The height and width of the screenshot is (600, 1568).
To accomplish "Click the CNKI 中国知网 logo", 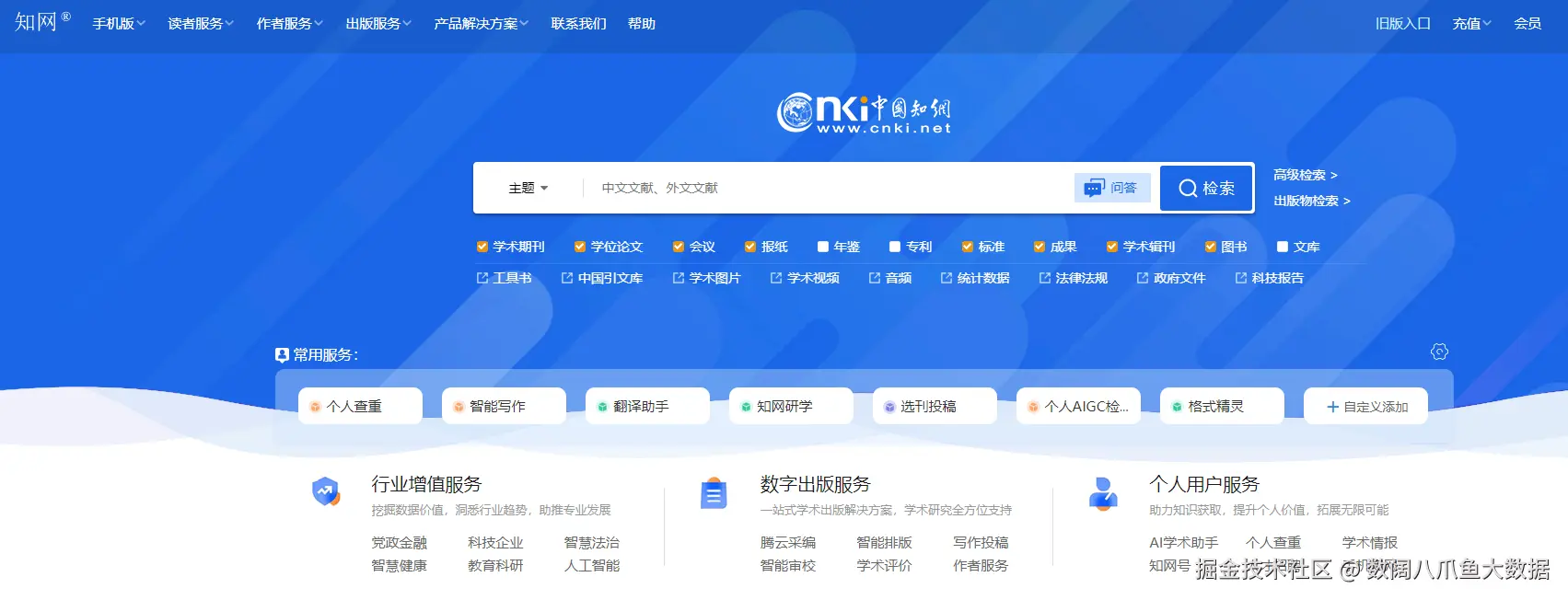I will (x=864, y=113).
